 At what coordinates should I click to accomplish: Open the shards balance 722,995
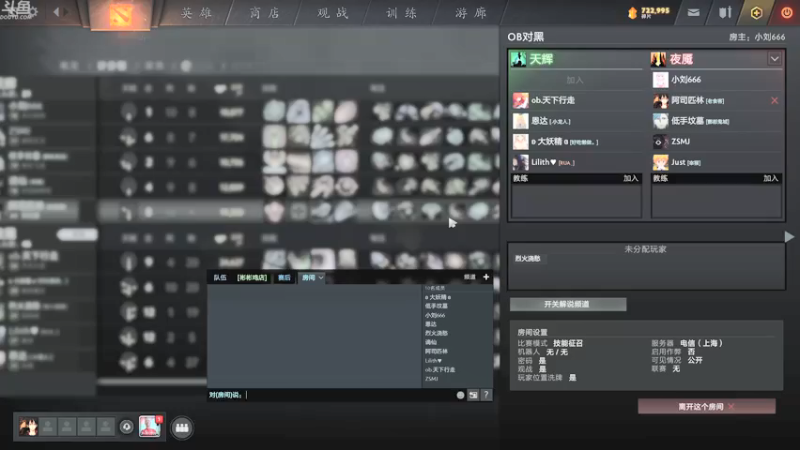[x=648, y=12]
